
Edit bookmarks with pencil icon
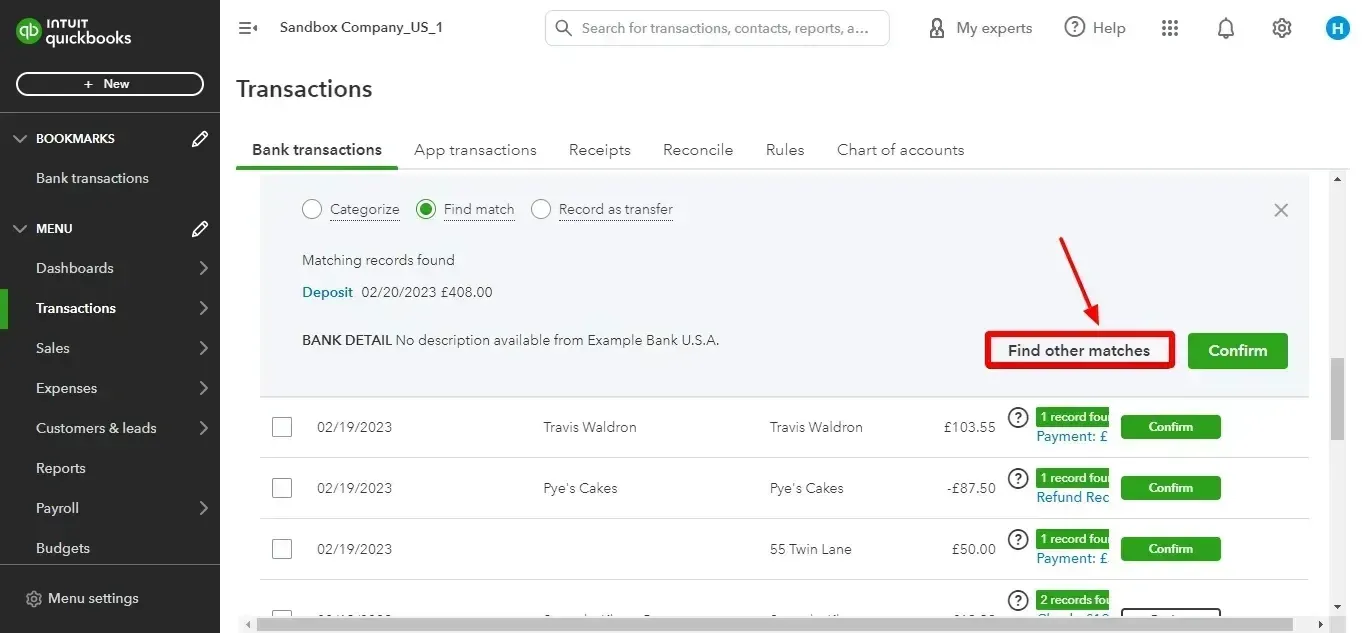click(x=200, y=139)
